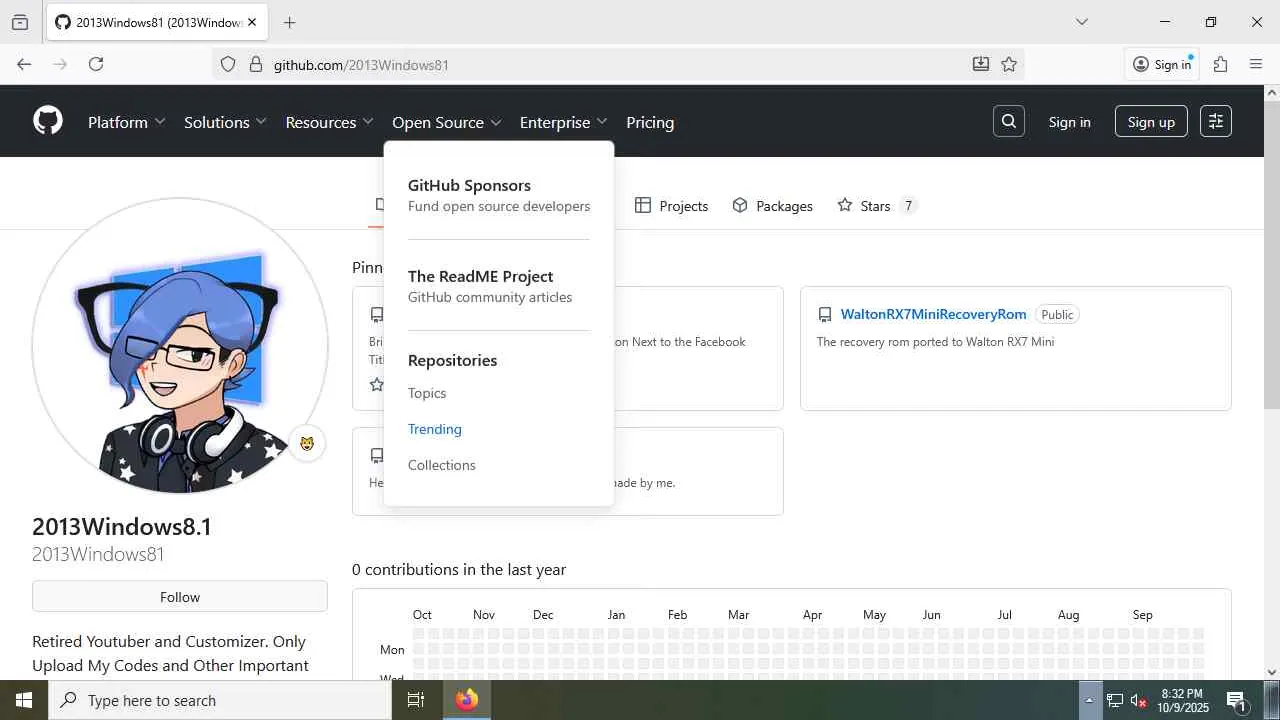Focus the Firefox address bar
Screen dimensions: 1280x720
tap(600, 64)
